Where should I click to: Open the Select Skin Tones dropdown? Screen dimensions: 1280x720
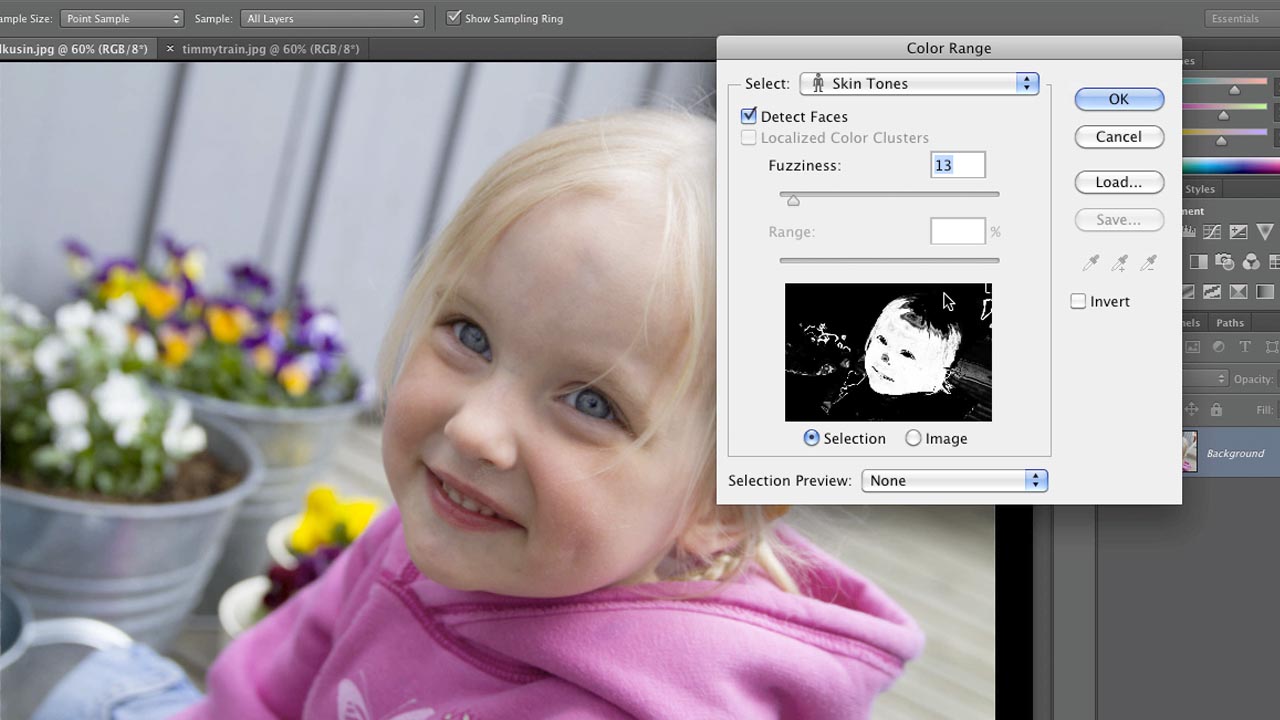pyautogui.click(x=919, y=84)
